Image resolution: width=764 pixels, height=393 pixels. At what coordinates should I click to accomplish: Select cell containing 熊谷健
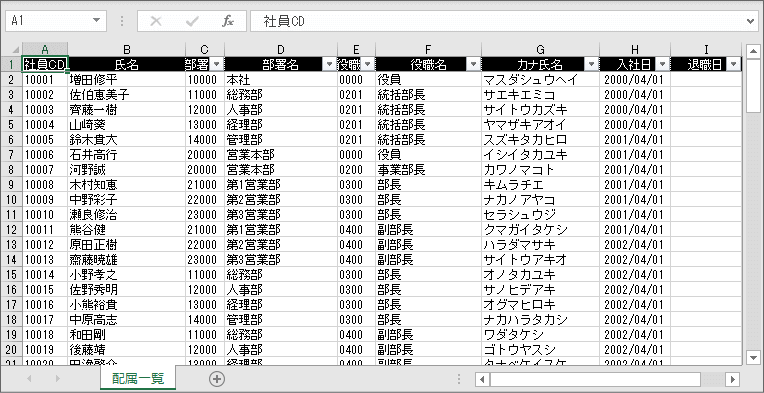[x=127, y=229]
